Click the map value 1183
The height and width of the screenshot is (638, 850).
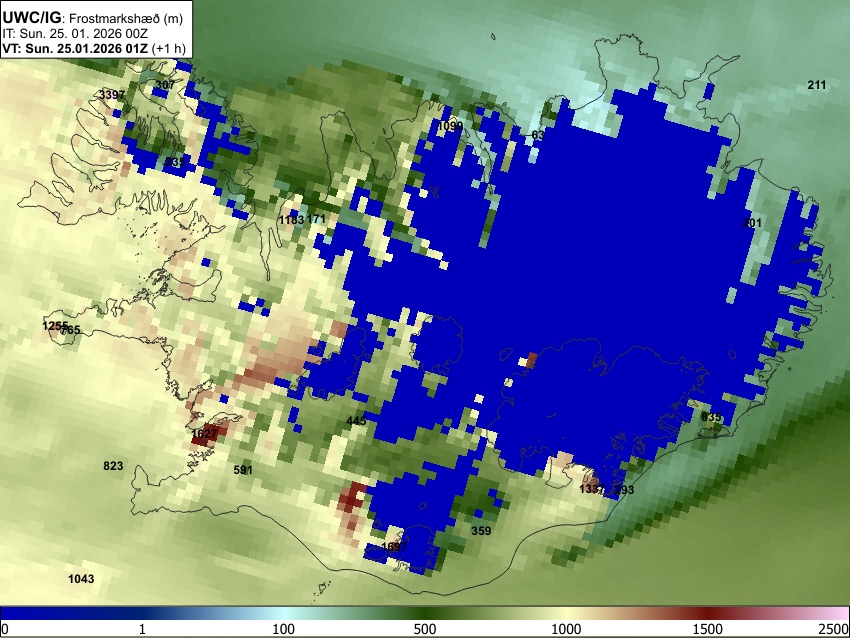[291, 220]
